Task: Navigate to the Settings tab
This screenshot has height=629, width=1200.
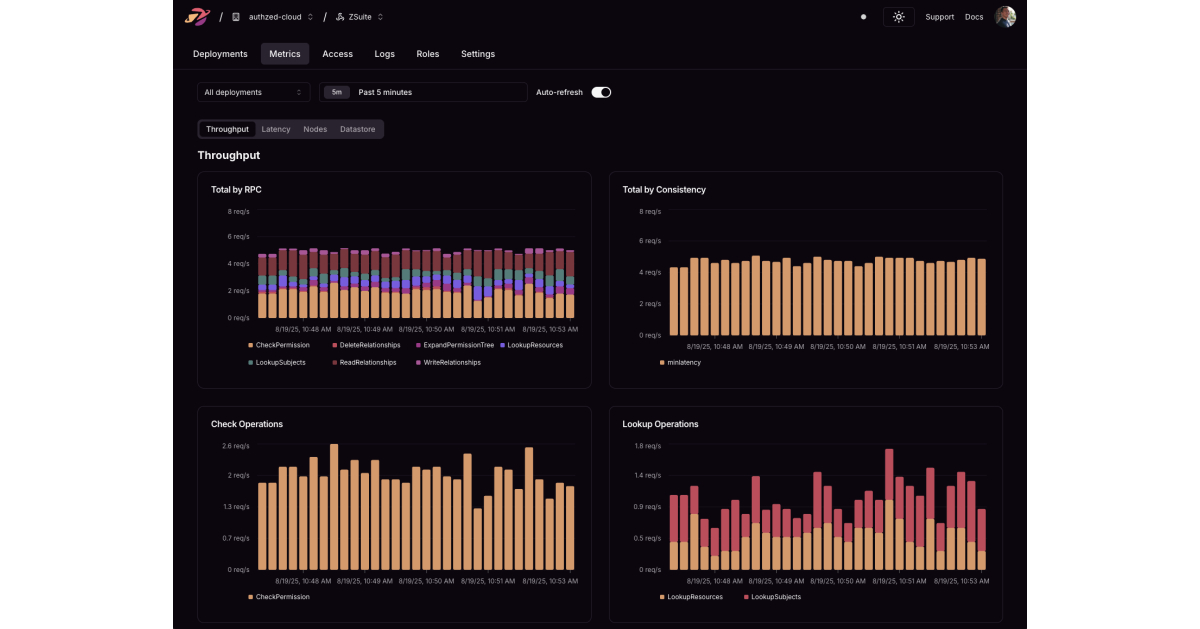Action: tap(478, 54)
